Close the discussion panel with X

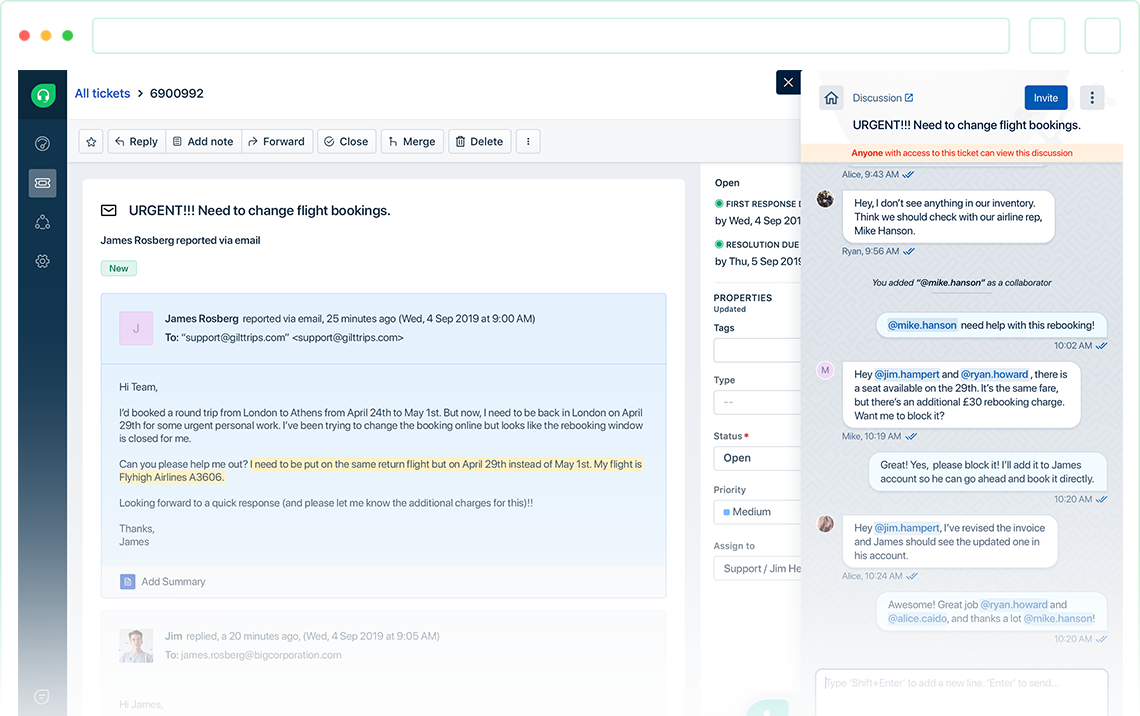click(788, 82)
